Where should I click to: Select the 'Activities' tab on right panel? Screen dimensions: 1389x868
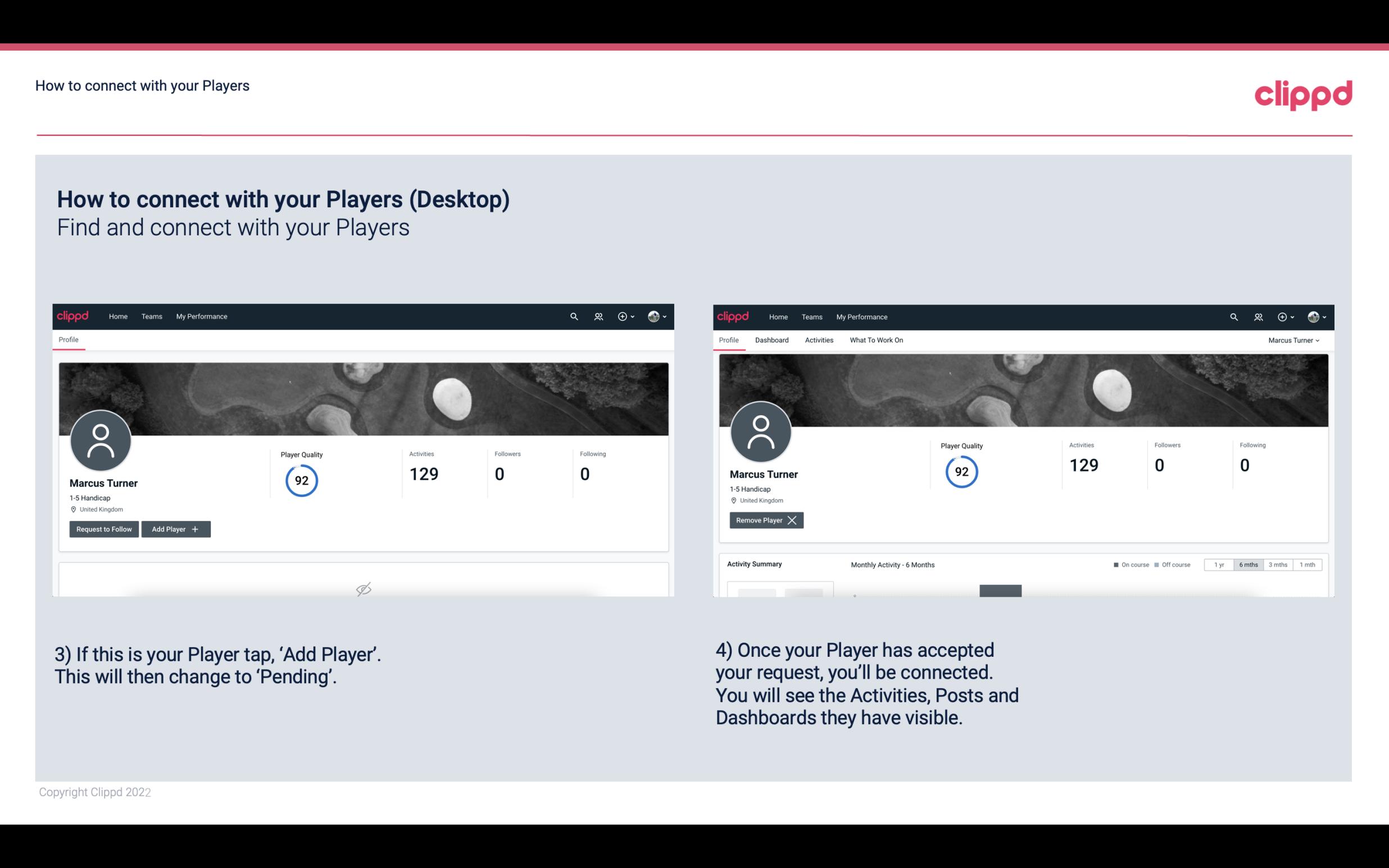[x=819, y=340]
